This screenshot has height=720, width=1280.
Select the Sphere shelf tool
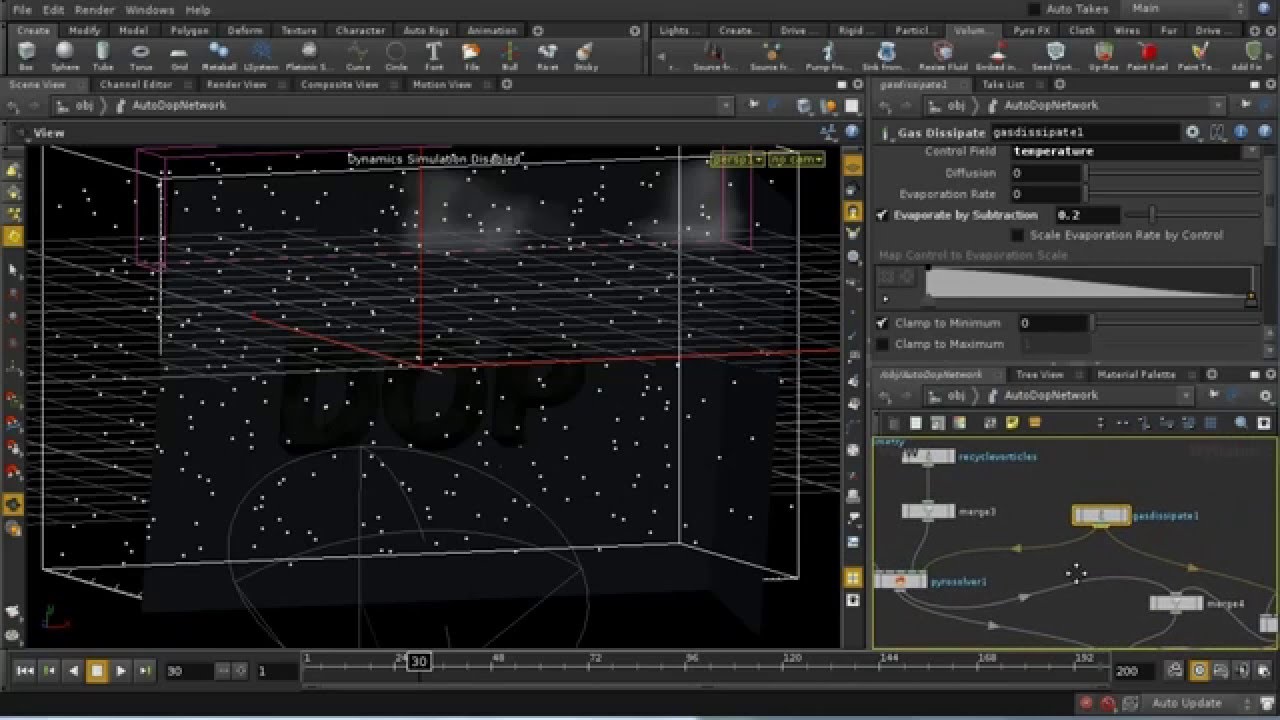point(65,55)
